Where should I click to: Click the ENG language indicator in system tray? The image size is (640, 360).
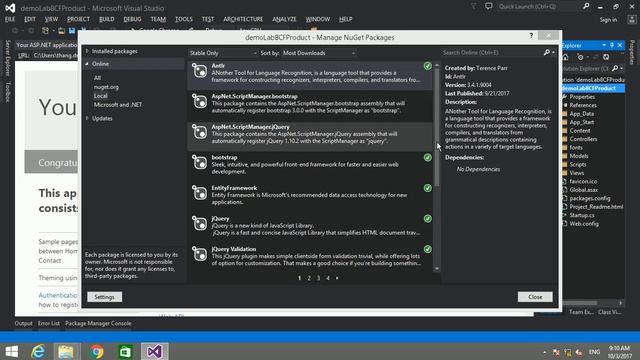594,351
